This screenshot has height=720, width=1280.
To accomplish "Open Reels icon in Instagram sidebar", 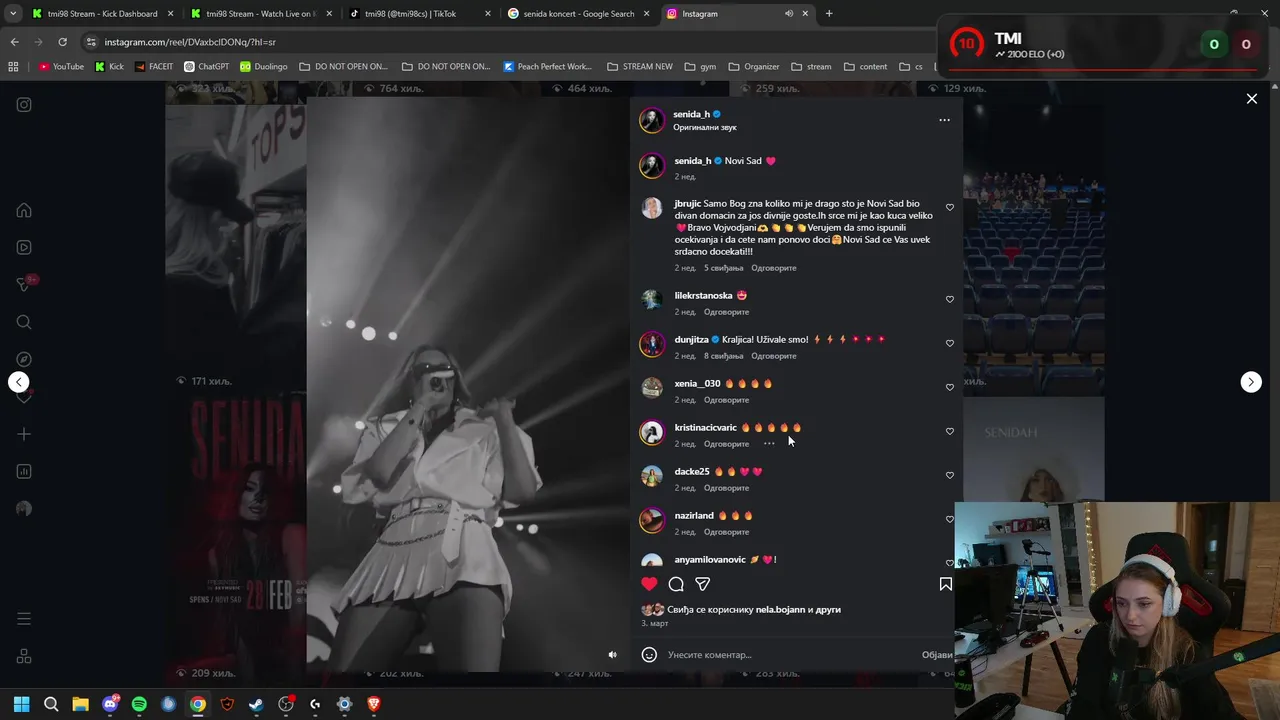I will click(24, 248).
